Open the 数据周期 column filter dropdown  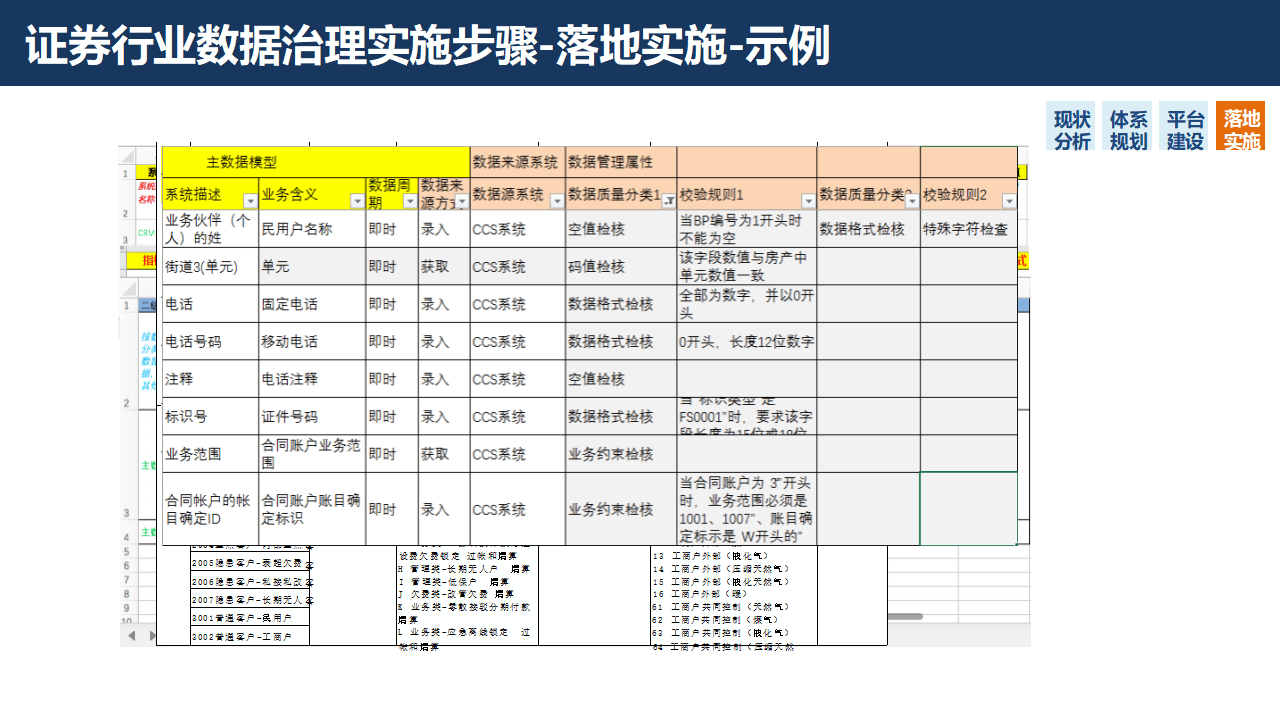click(x=409, y=201)
